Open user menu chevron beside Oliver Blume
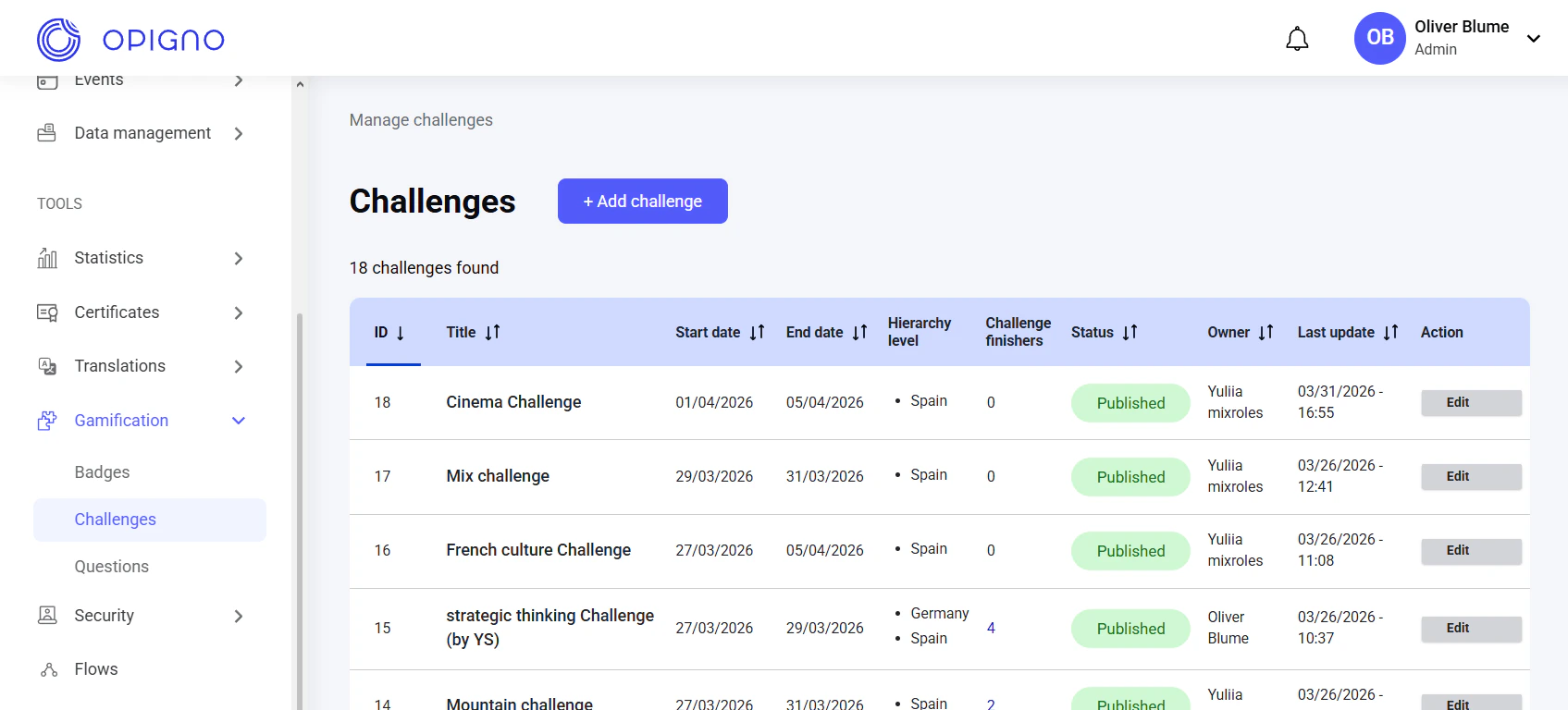This screenshot has height=710, width=1568. (1533, 38)
